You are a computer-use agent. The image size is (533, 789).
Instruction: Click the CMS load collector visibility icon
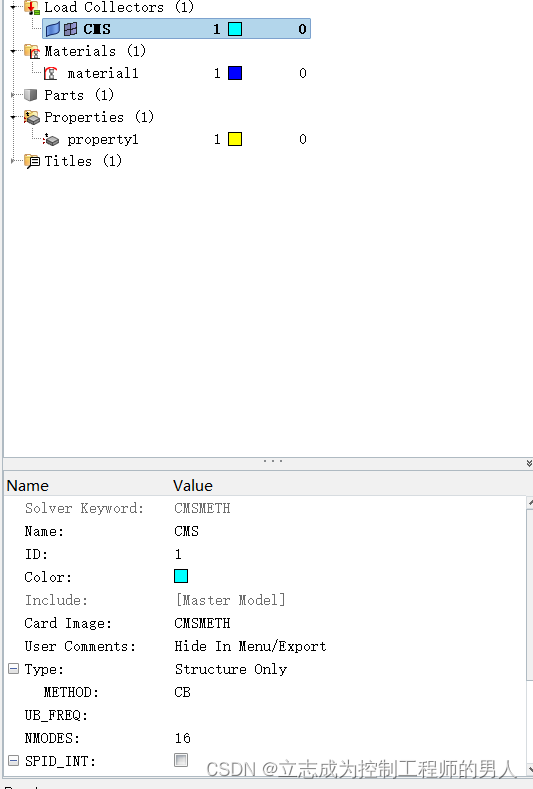(x=53, y=29)
